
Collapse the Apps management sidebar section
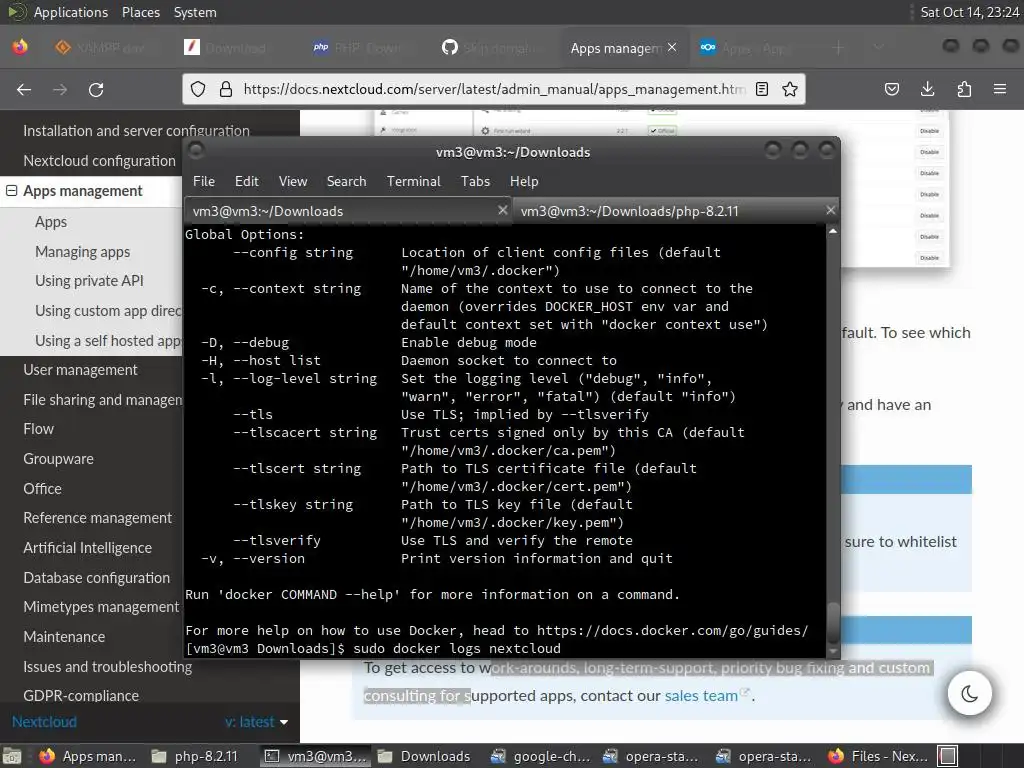point(11,191)
